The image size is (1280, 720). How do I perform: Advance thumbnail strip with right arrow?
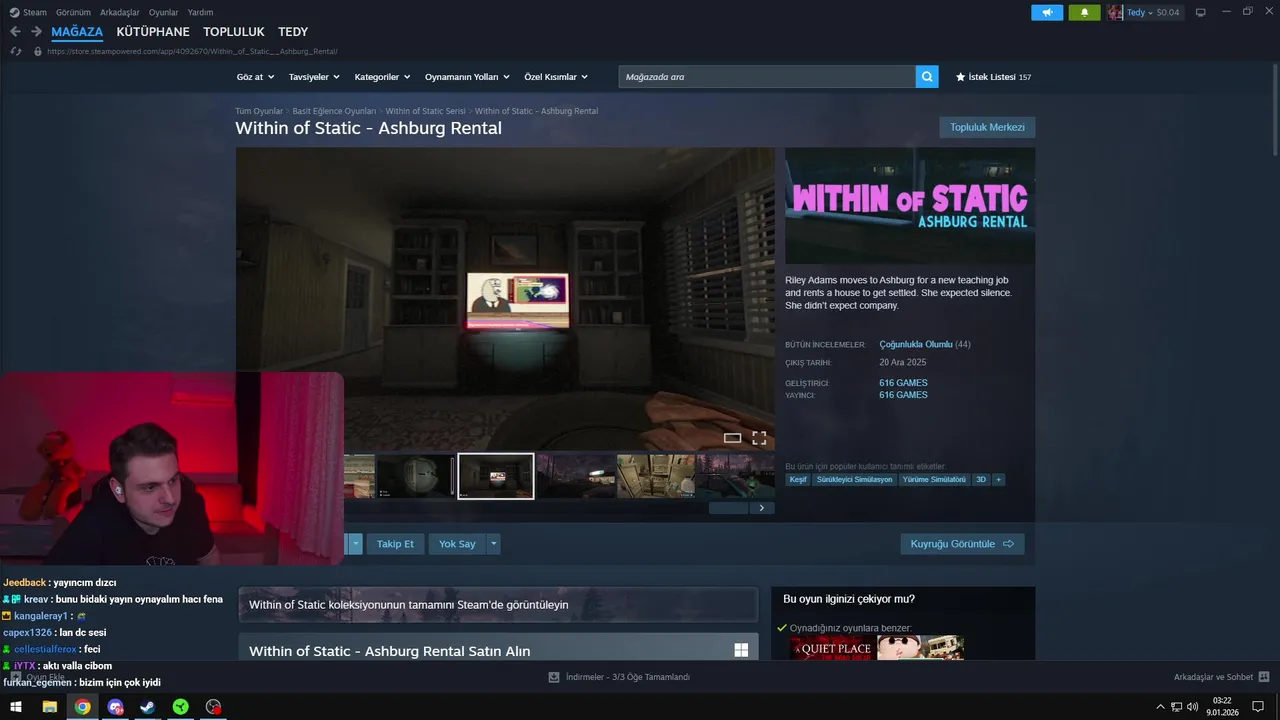click(x=762, y=508)
